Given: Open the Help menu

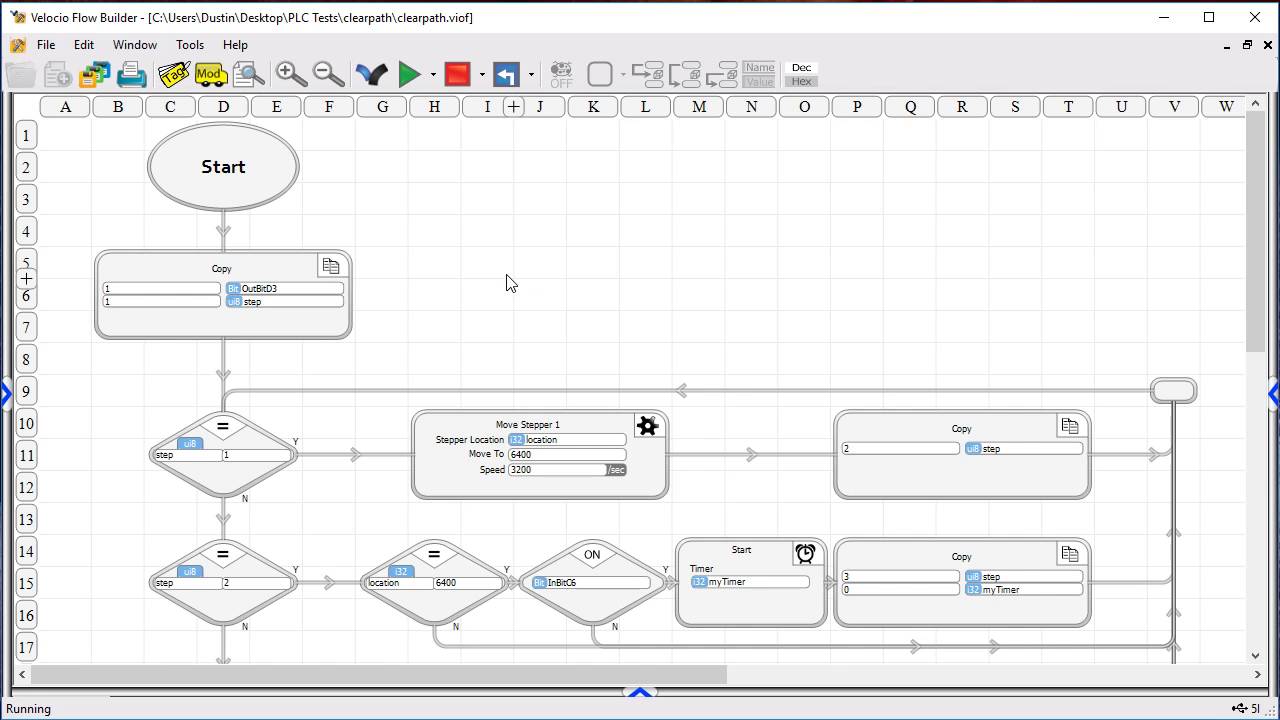Looking at the screenshot, I should pos(235,45).
